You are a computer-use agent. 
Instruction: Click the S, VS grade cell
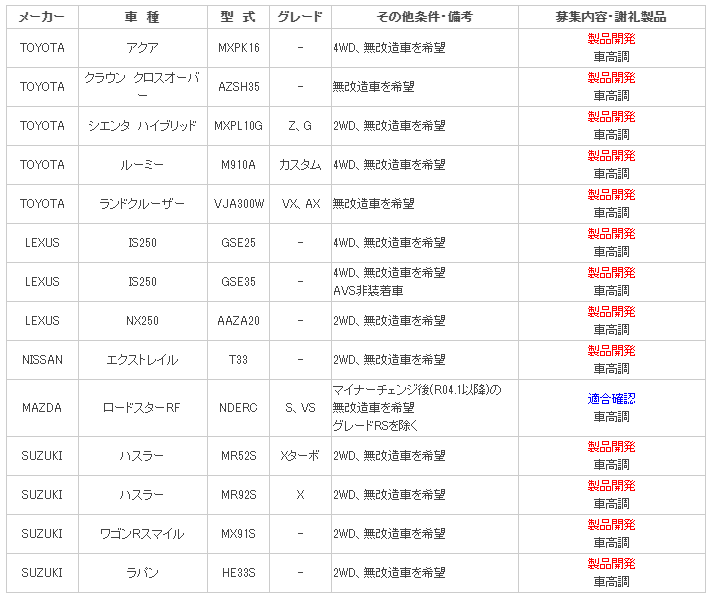coord(300,408)
